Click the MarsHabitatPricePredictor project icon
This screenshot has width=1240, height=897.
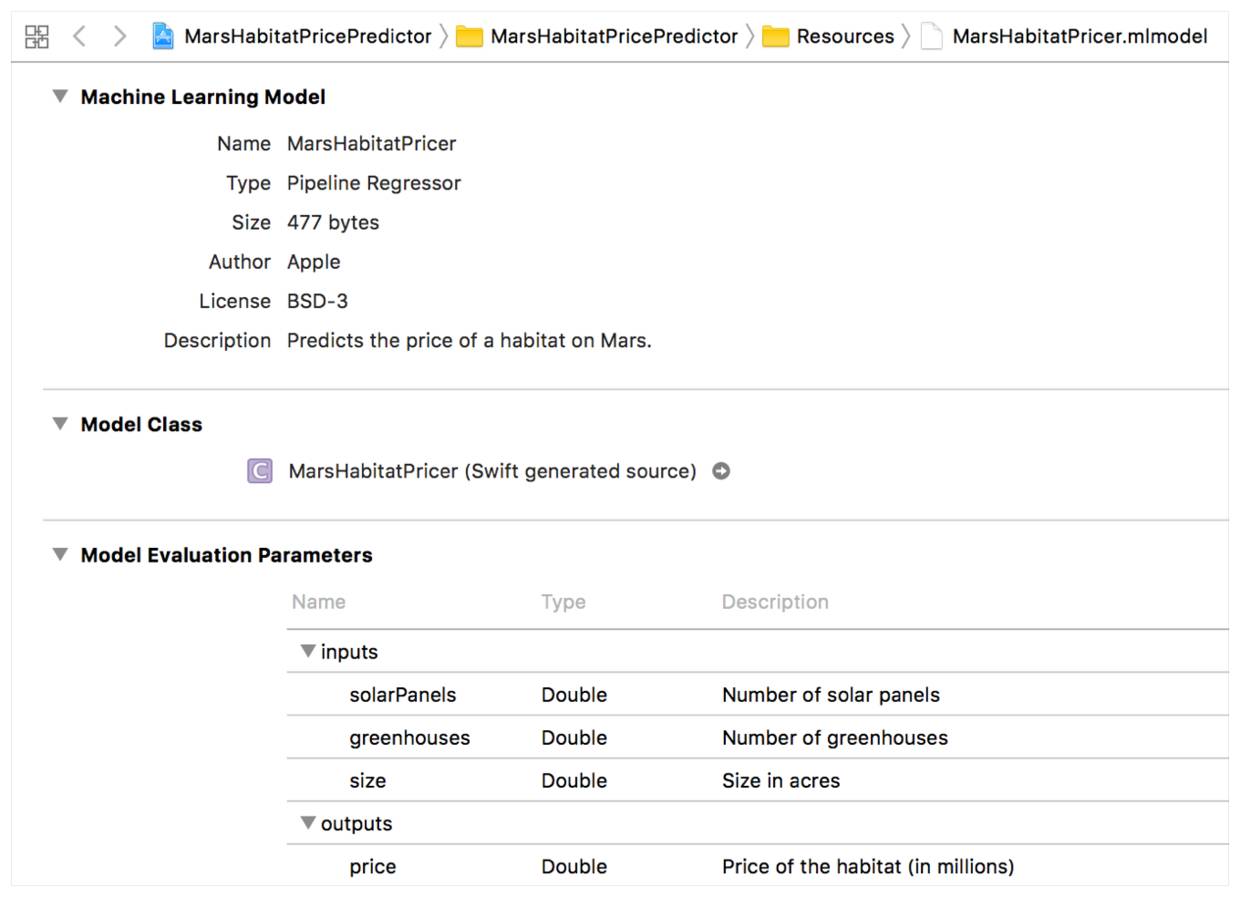(x=163, y=37)
